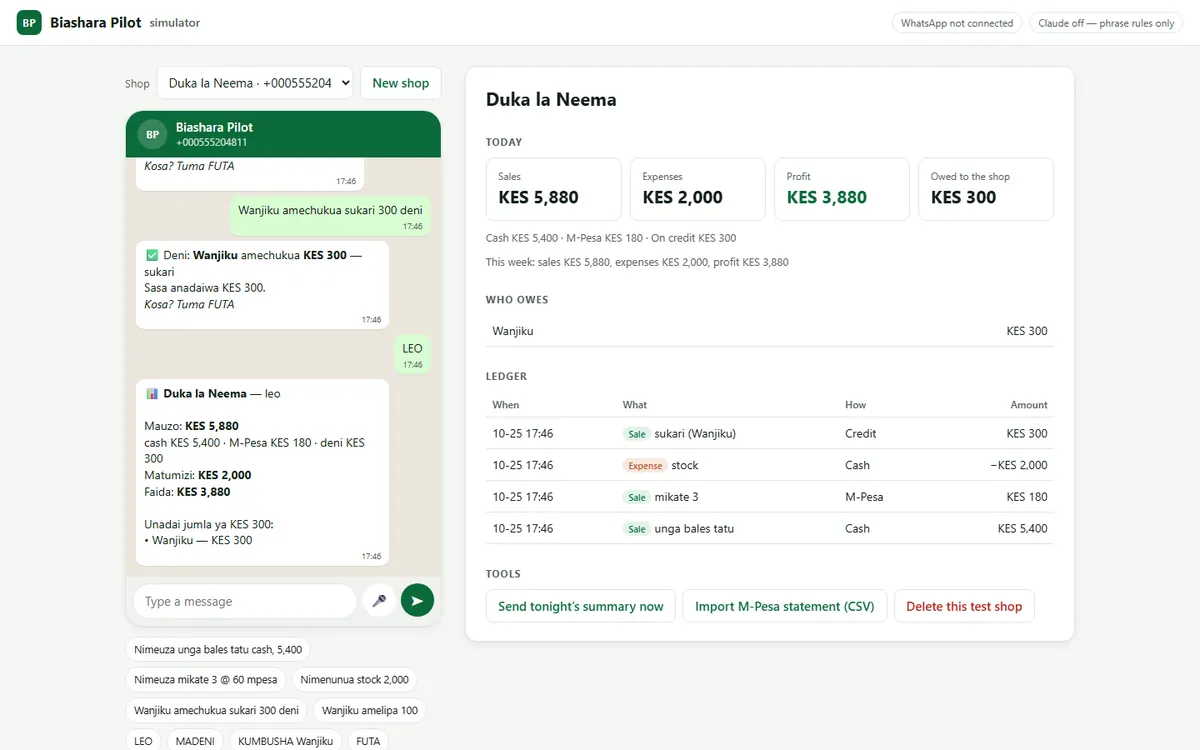
Task: Click the Biashara Pilot title in header
Action: coord(96,22)
